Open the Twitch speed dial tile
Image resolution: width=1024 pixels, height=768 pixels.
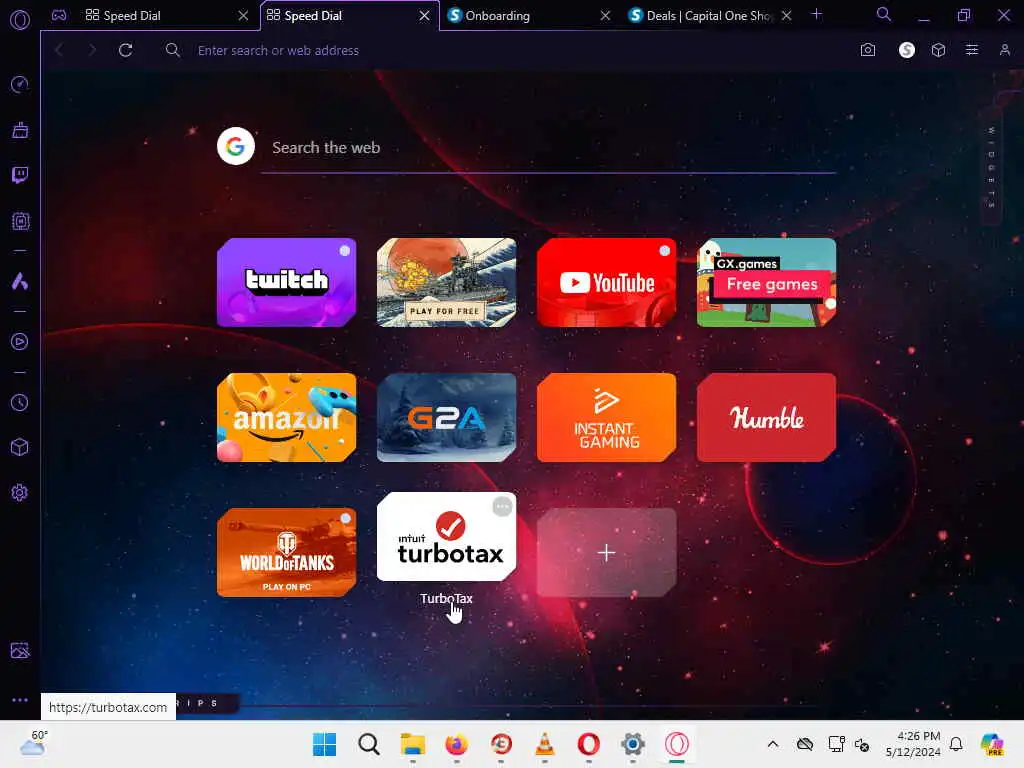(287, 282)
